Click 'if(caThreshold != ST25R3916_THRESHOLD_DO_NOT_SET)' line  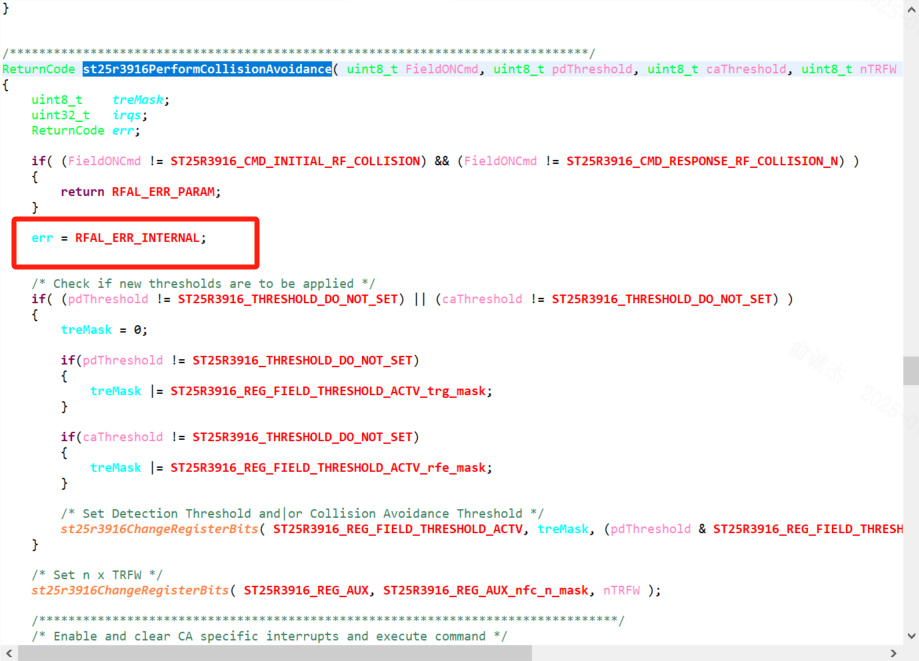click(240, 437)
